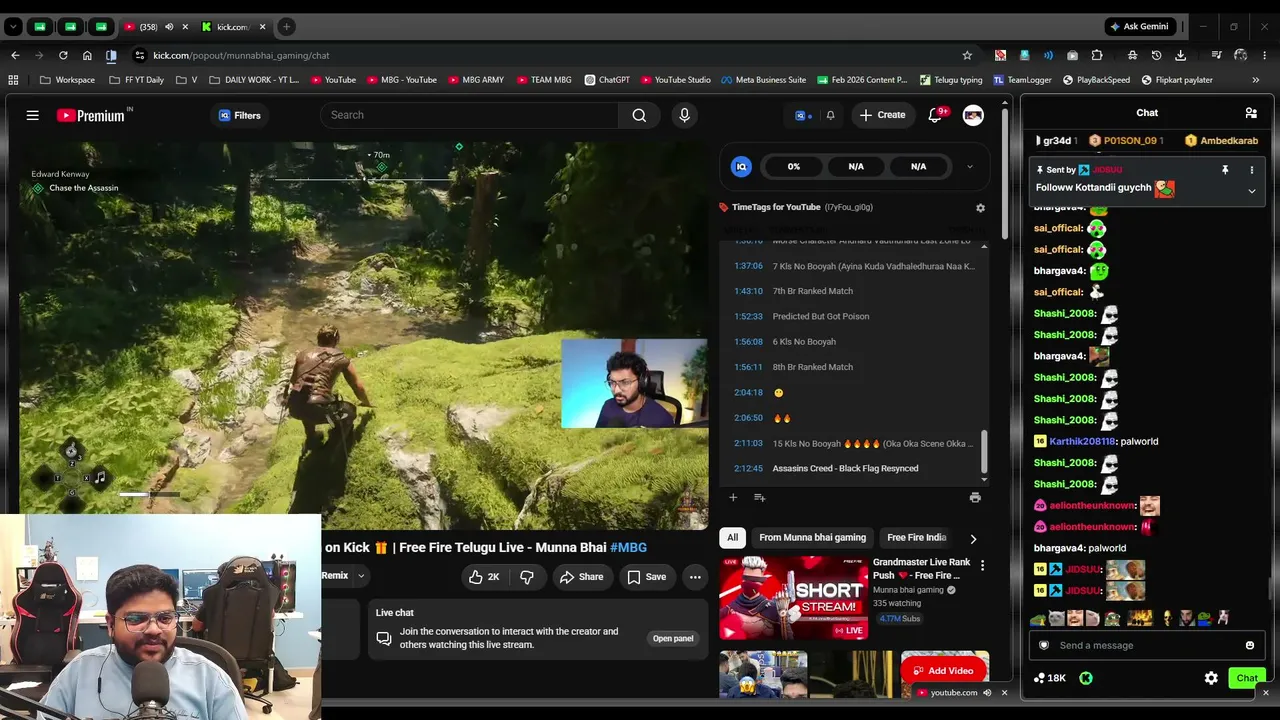This screenshot has height=720, width=1280.
Task: Expand the vidIQ stats bar chevron
Action: (x=969, y=167)
